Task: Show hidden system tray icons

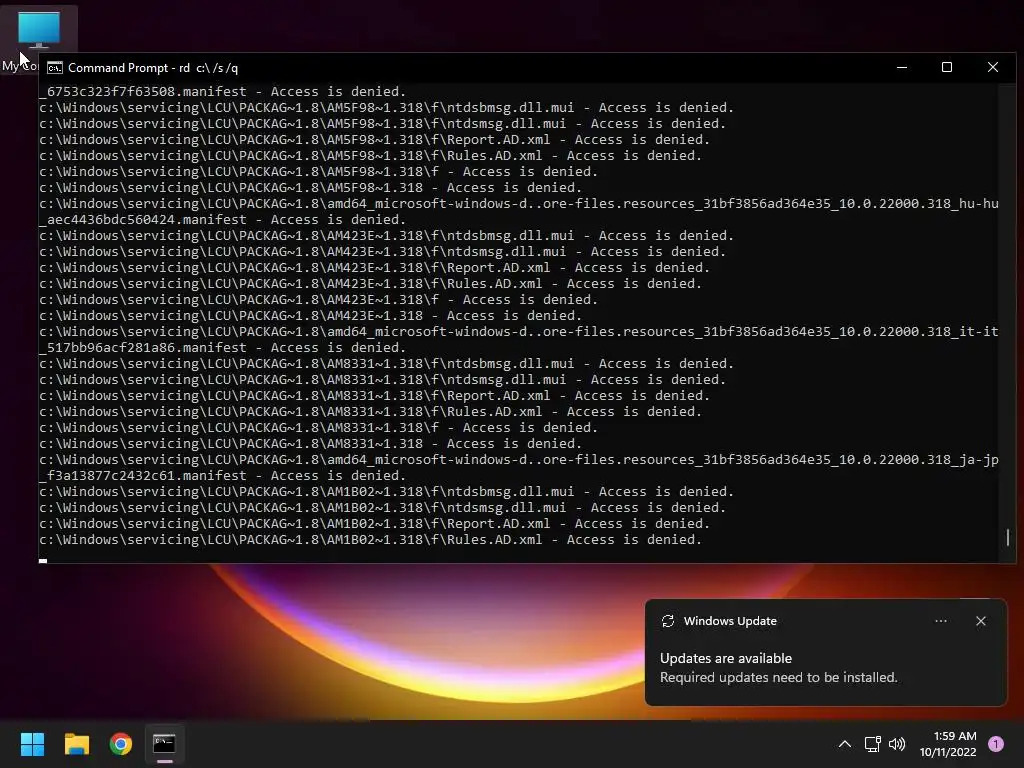Action: pyautogui.click(x=844, y=744)
